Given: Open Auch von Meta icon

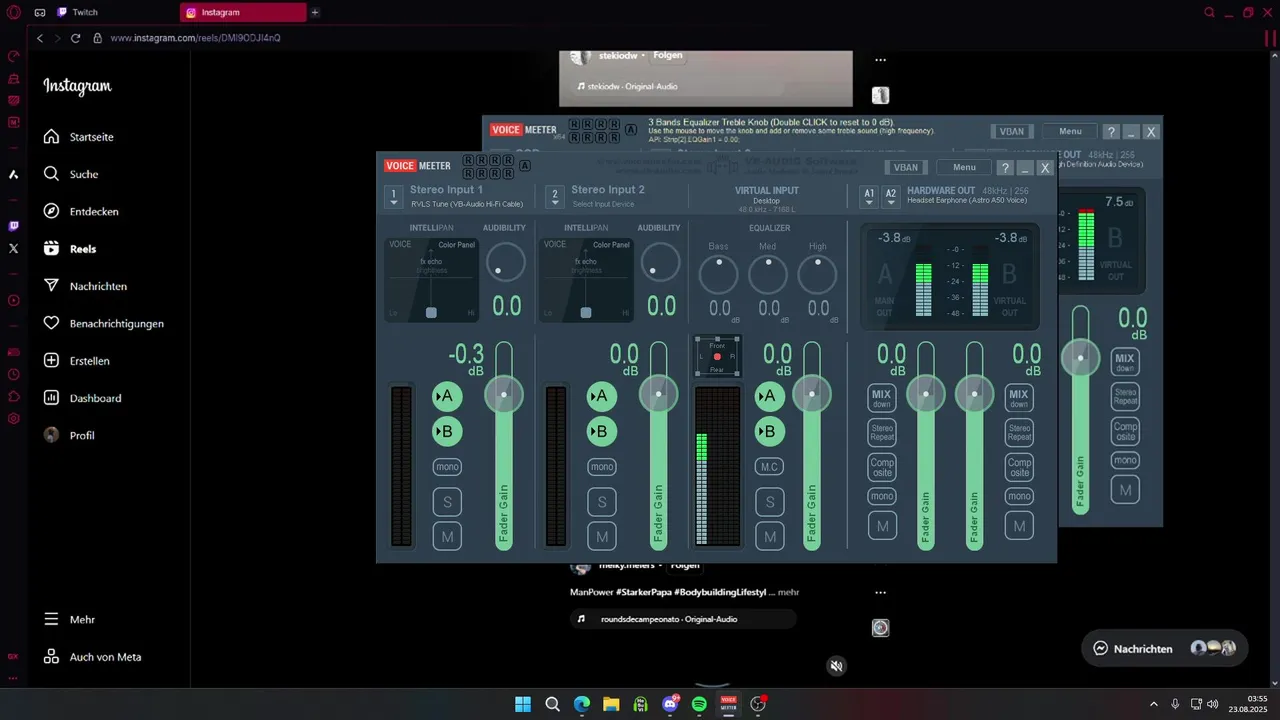Looking at the screenshot, I should [x=52, y=657].
